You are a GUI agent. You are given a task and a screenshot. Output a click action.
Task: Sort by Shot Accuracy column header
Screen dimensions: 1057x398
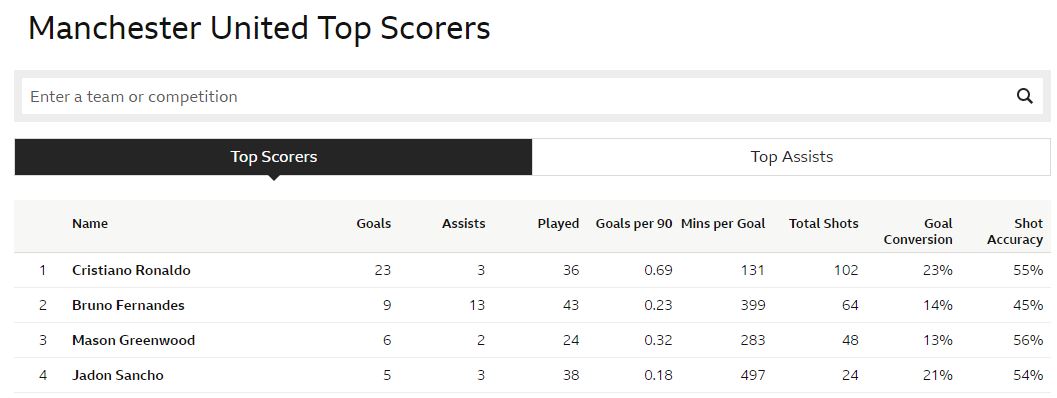pyautogui.click(x=1015, y=231)
